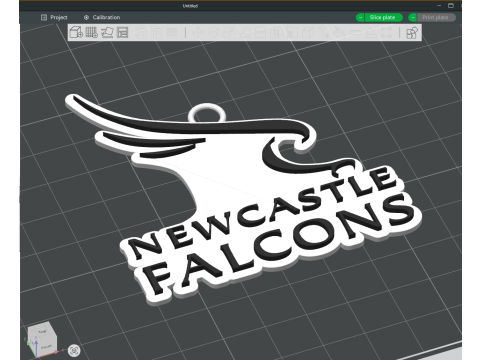This screenshot has width=480, height=360.
Task: Click the Add model cube icon
Action: click(76, 32)
